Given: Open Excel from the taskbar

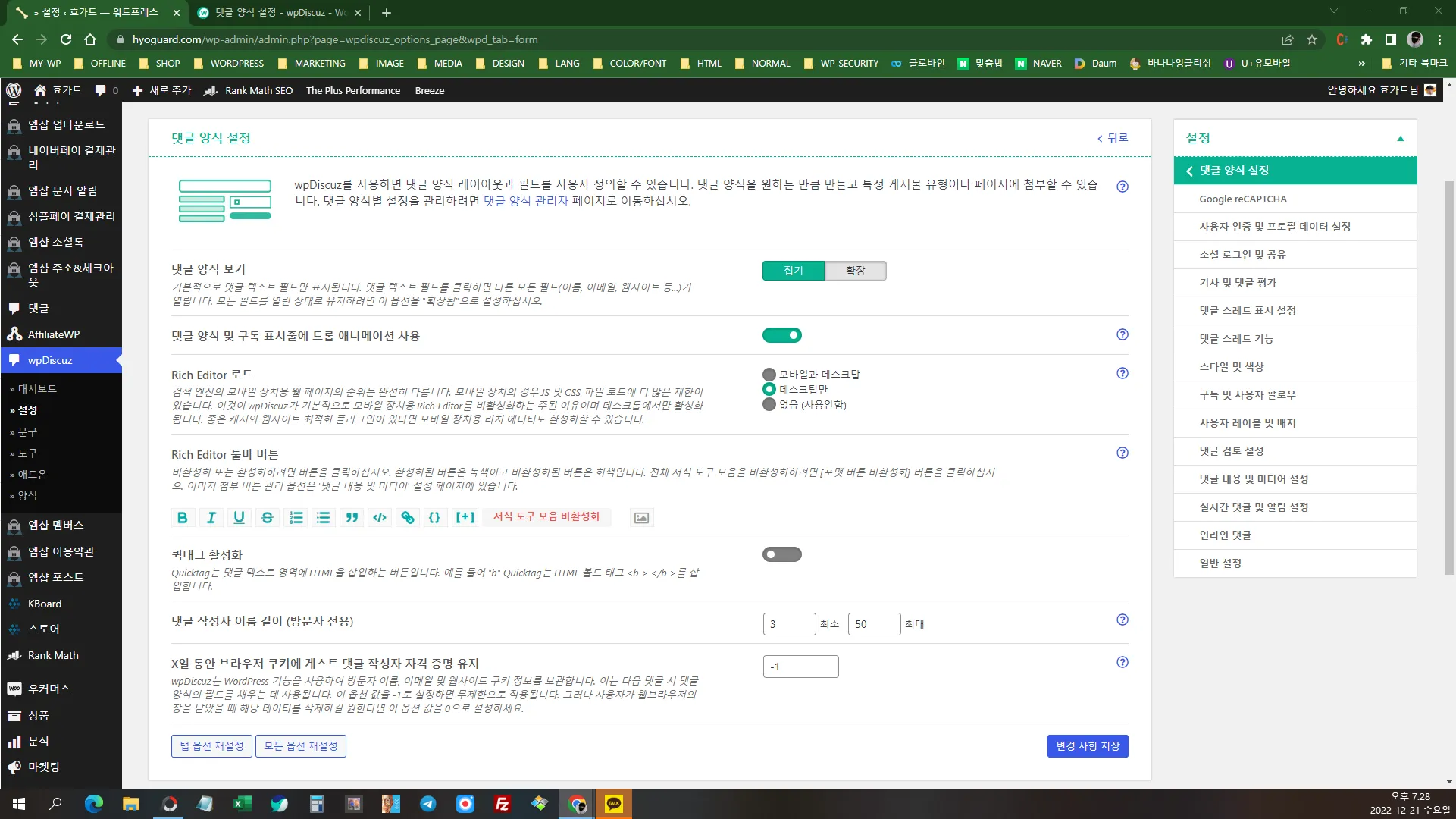Looking at the screenshot, I should point(242,804).
